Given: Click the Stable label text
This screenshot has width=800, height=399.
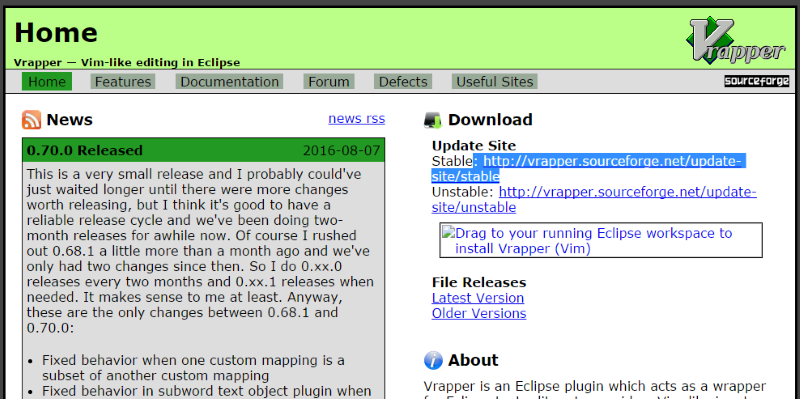Looking at the screenshot, I should click(452, 161).
